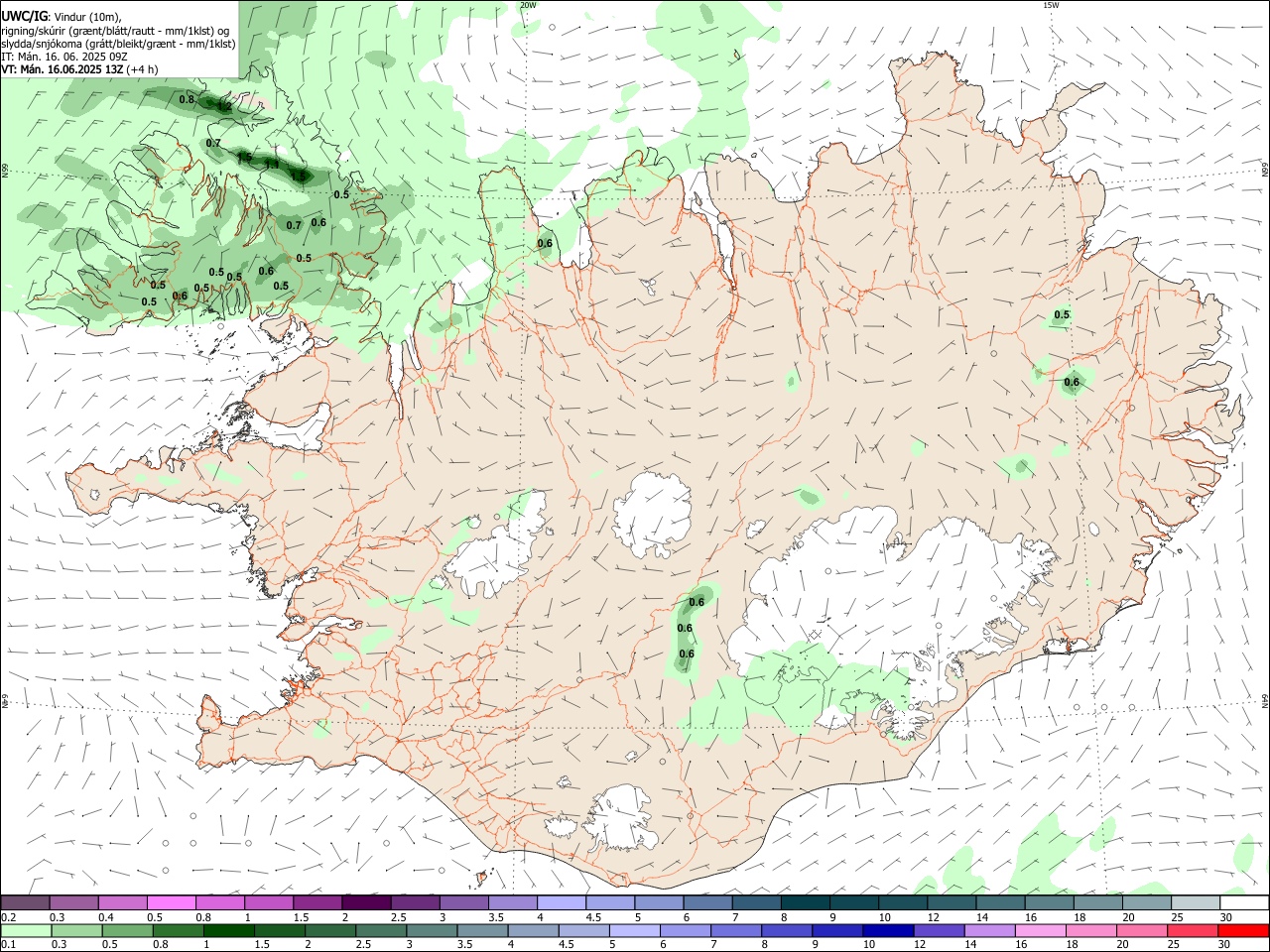Pick the dark teal swatch between 8 and 9, upper legend

coord(805,903)
